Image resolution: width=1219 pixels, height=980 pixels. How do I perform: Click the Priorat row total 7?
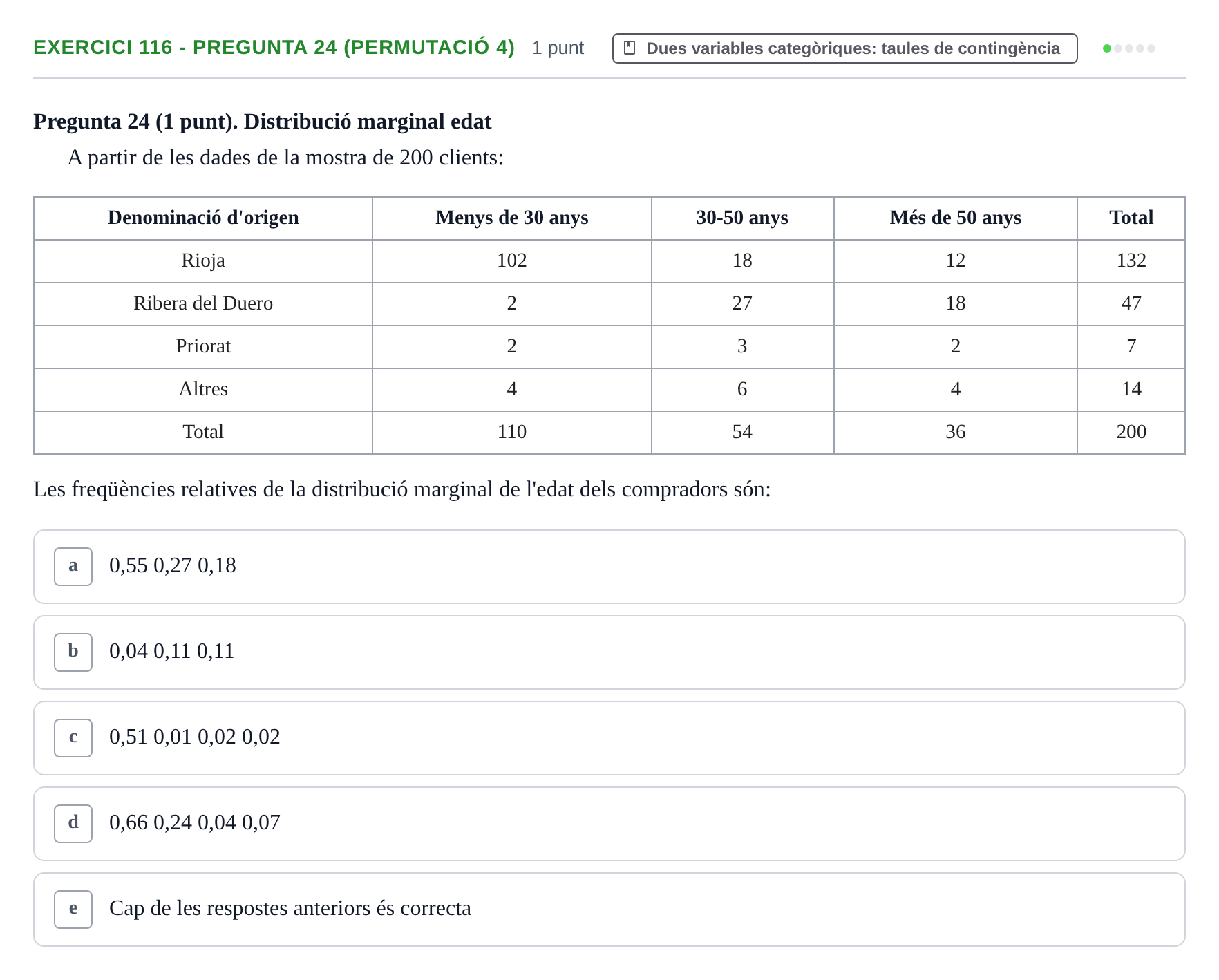(x=1131, y=346)
